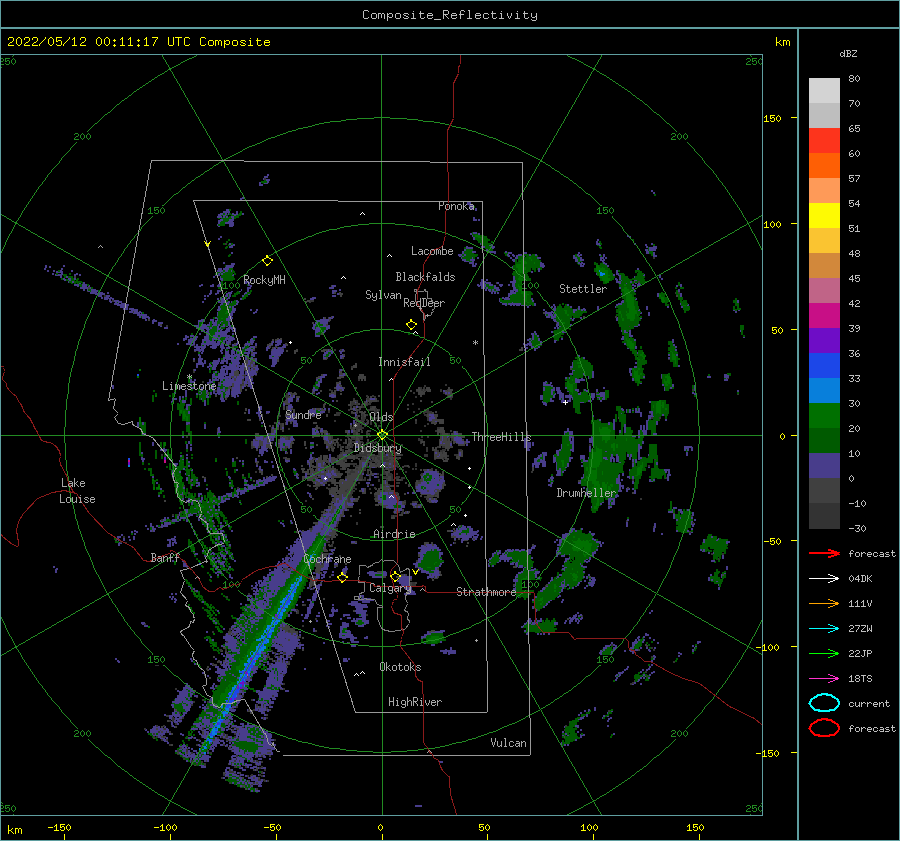
Task: Click the Sundre city label
Action: pos(303,414)
